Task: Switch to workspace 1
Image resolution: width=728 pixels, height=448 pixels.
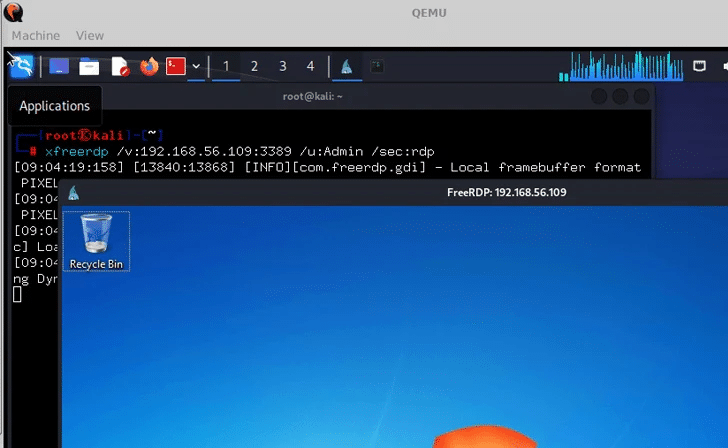Action: [x=226, y=66]
